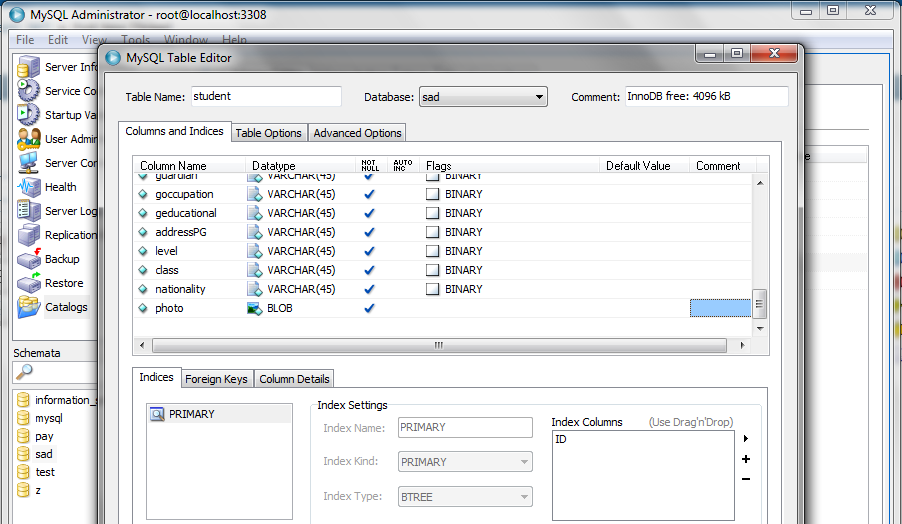
Task: Switch to Advanced Options tab
Action: (x=357, y=133)
